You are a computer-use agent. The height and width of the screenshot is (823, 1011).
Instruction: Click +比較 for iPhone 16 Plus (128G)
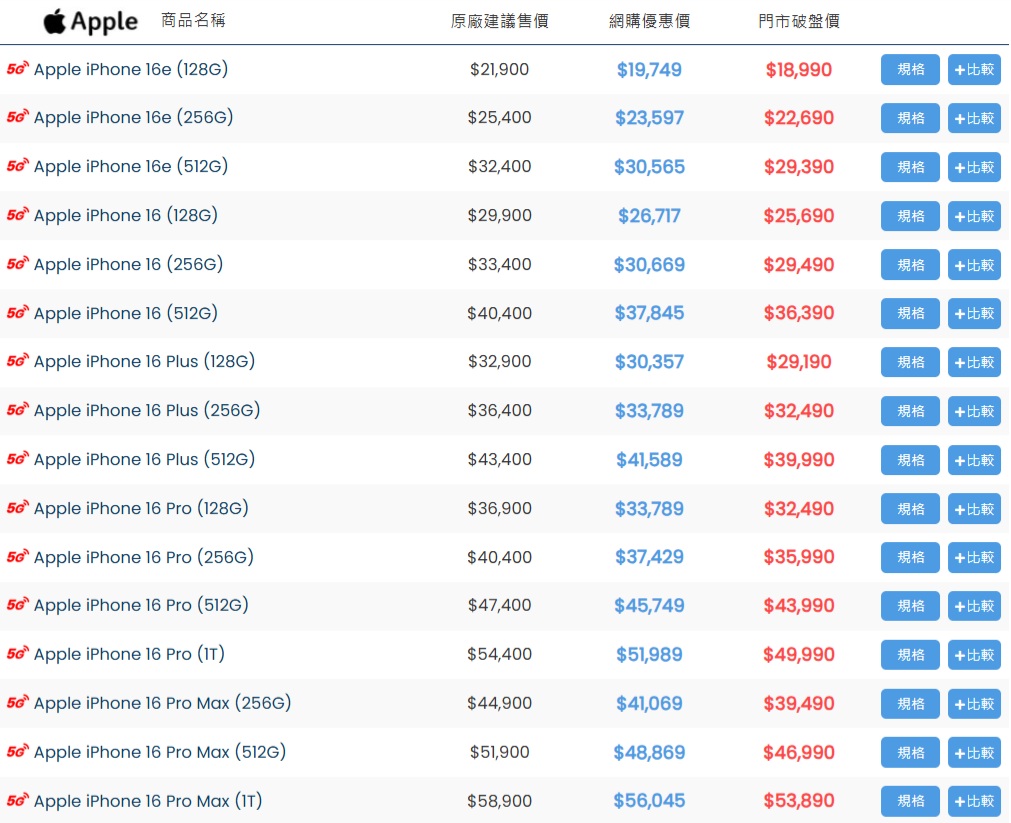tap(974, 362)
